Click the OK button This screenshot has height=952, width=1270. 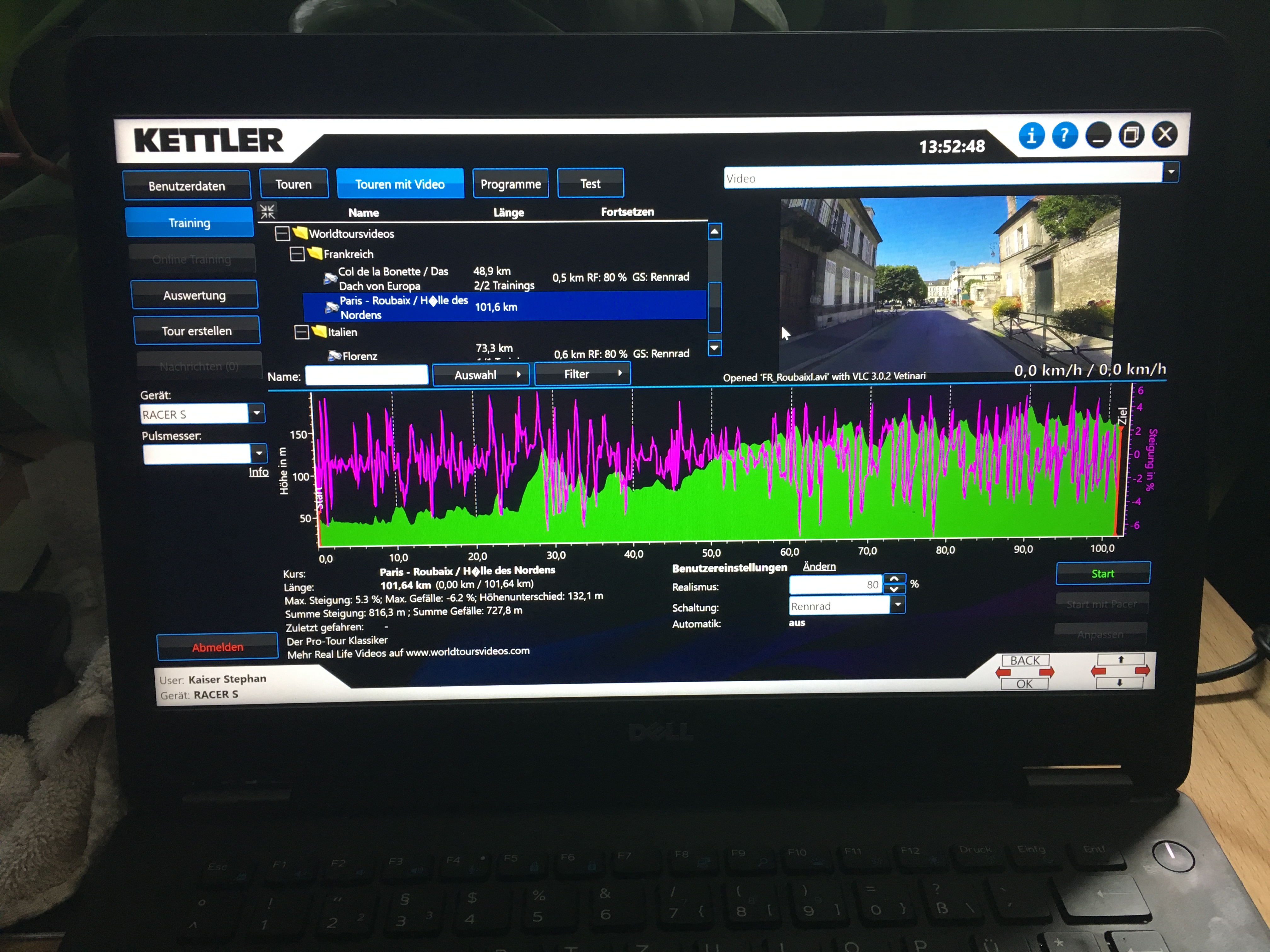click(x=1024, y=683)
